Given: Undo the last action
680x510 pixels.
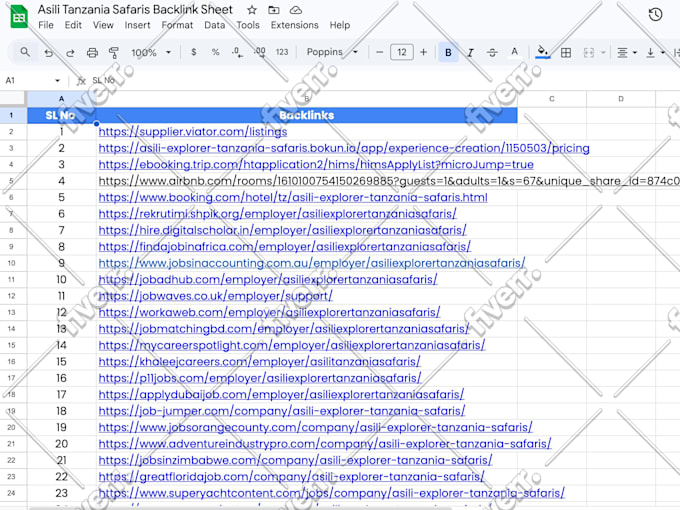Looking at the screenshot, I should pos(49,53).
